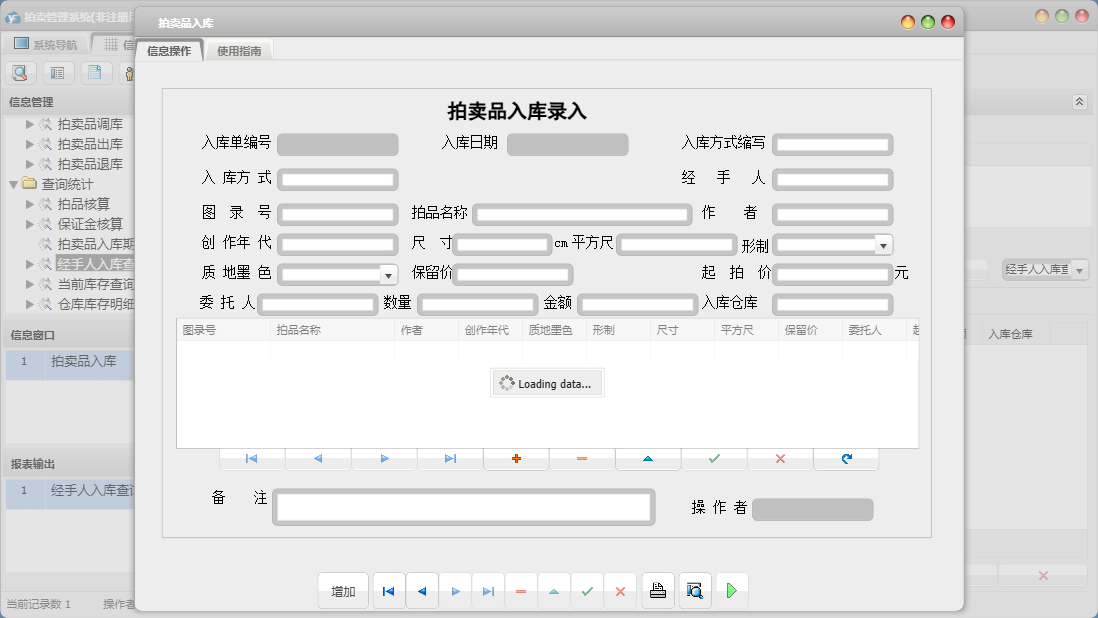Click the green checkmark under the grid
Image resolution: width=1098 pixels, height=618 pixels.
[714, 458]
